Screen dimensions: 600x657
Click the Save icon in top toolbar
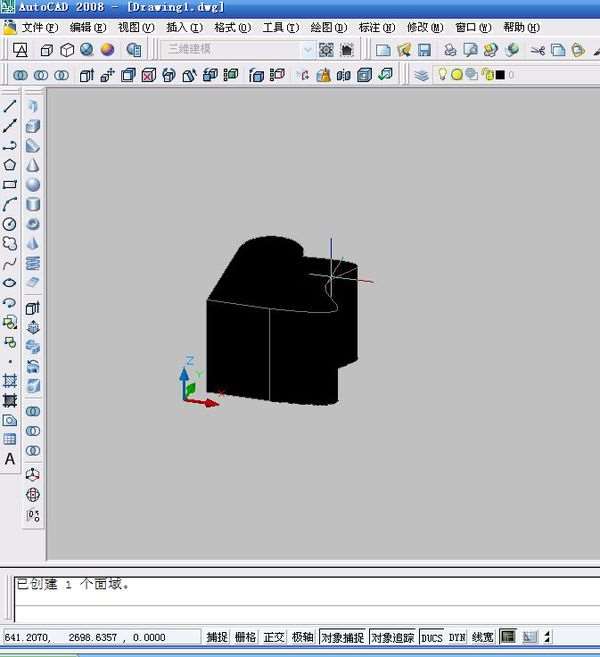point(424,50)
